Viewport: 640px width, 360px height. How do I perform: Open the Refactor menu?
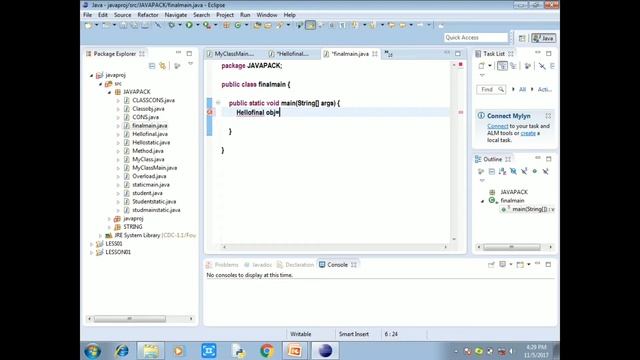[x=148, y=15]
